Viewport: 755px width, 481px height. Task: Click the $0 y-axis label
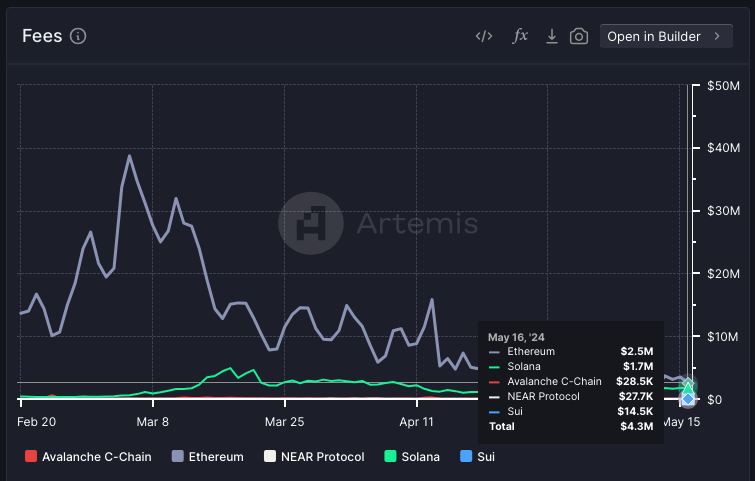715,400
